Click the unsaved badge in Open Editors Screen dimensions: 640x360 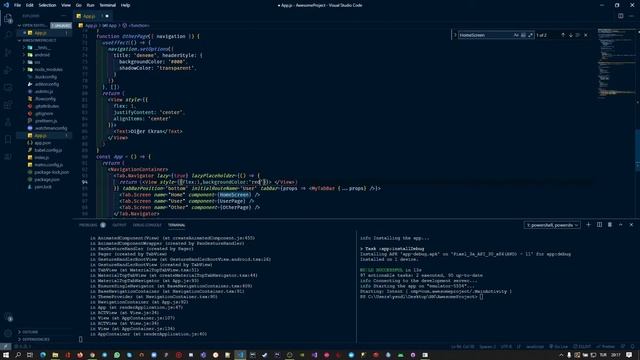pyautogui.click(x=61, y=25)
